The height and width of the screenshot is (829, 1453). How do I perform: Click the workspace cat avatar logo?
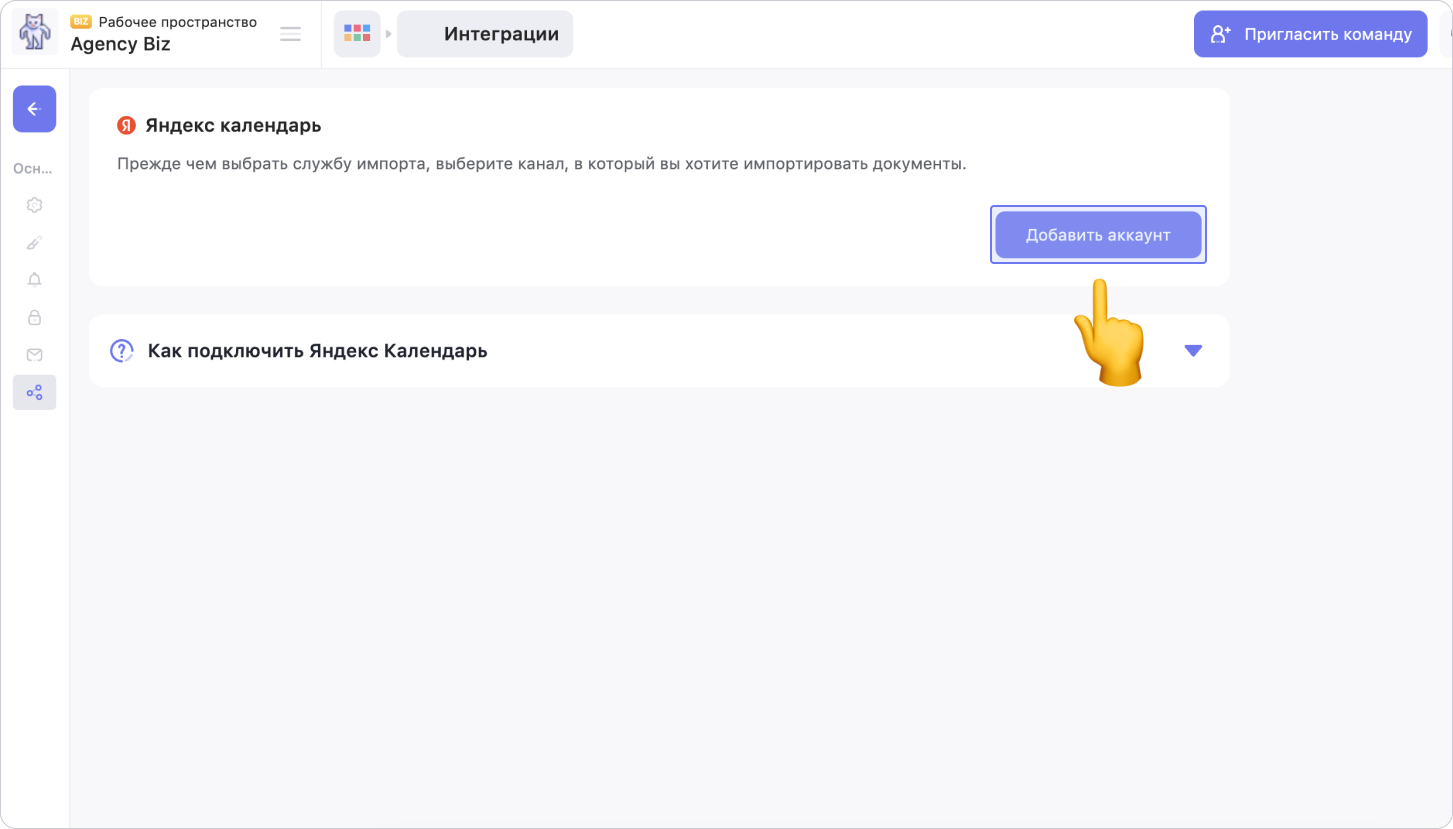(35, 34)
